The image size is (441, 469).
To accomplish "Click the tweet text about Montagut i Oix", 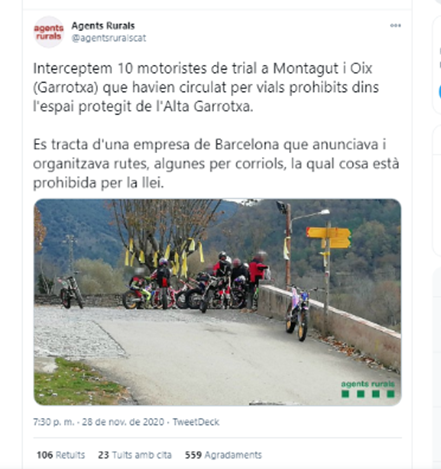I will pyautogui.click(x=206, y=87).
